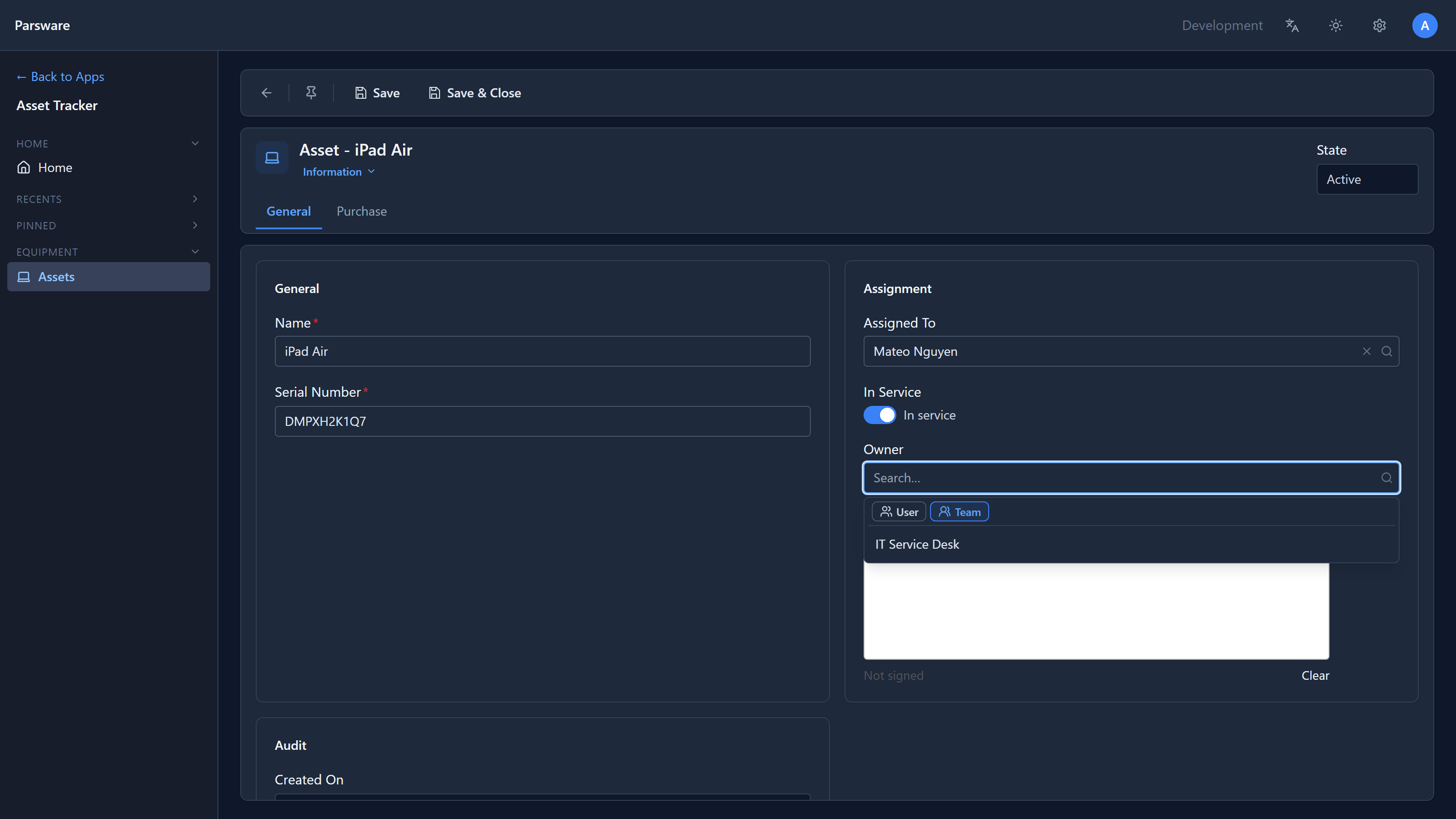Pin this asset record
The height and width of the screenshot is (819, 1456).
[x=311, y=93]
